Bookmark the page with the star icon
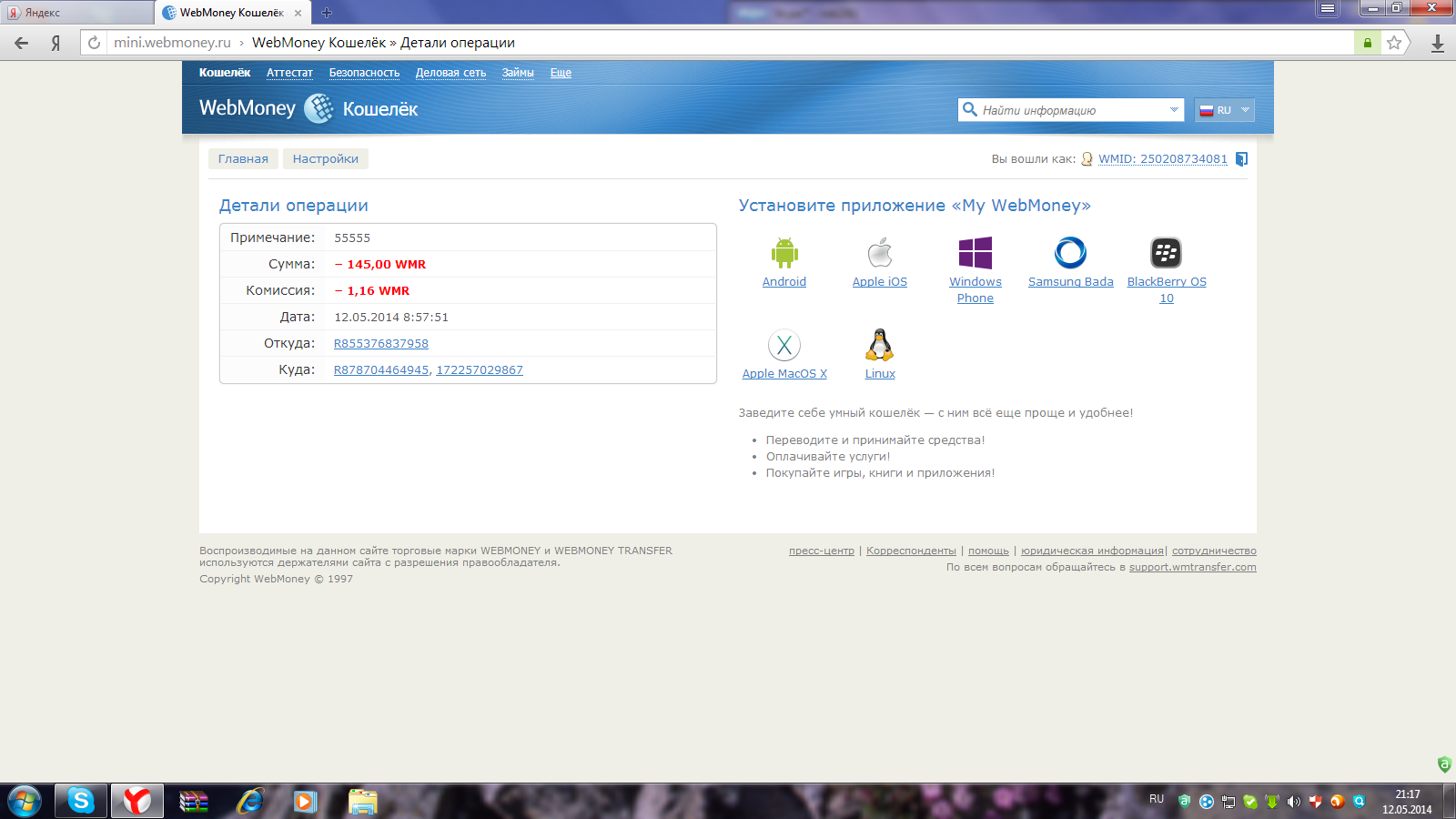The image size is (1456, 819). tap(1394, 43)
